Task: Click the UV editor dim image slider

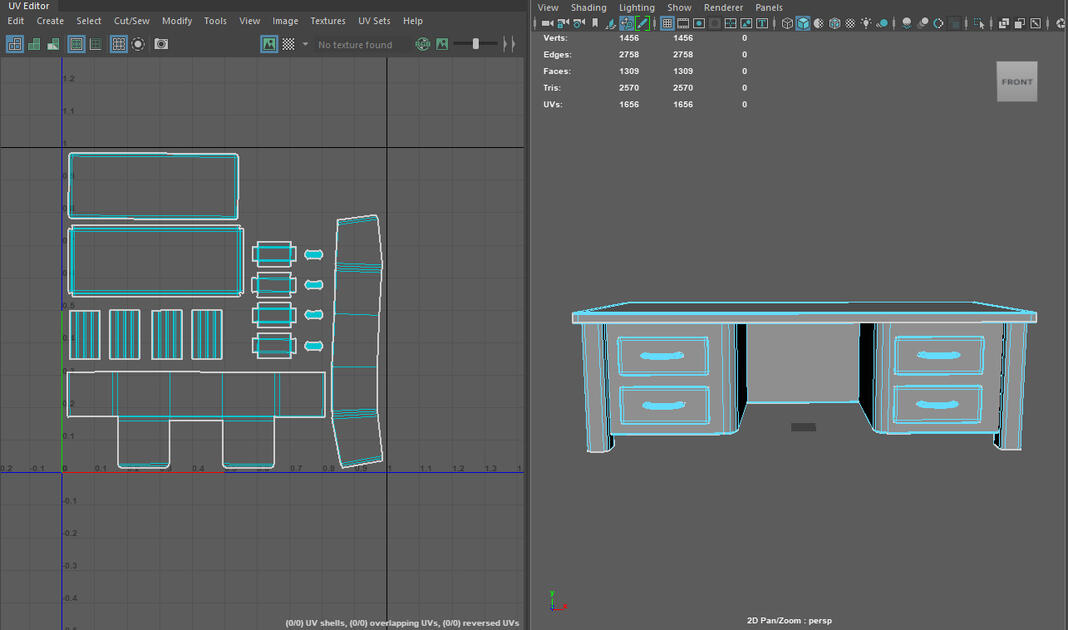Action: click(475, 44)
